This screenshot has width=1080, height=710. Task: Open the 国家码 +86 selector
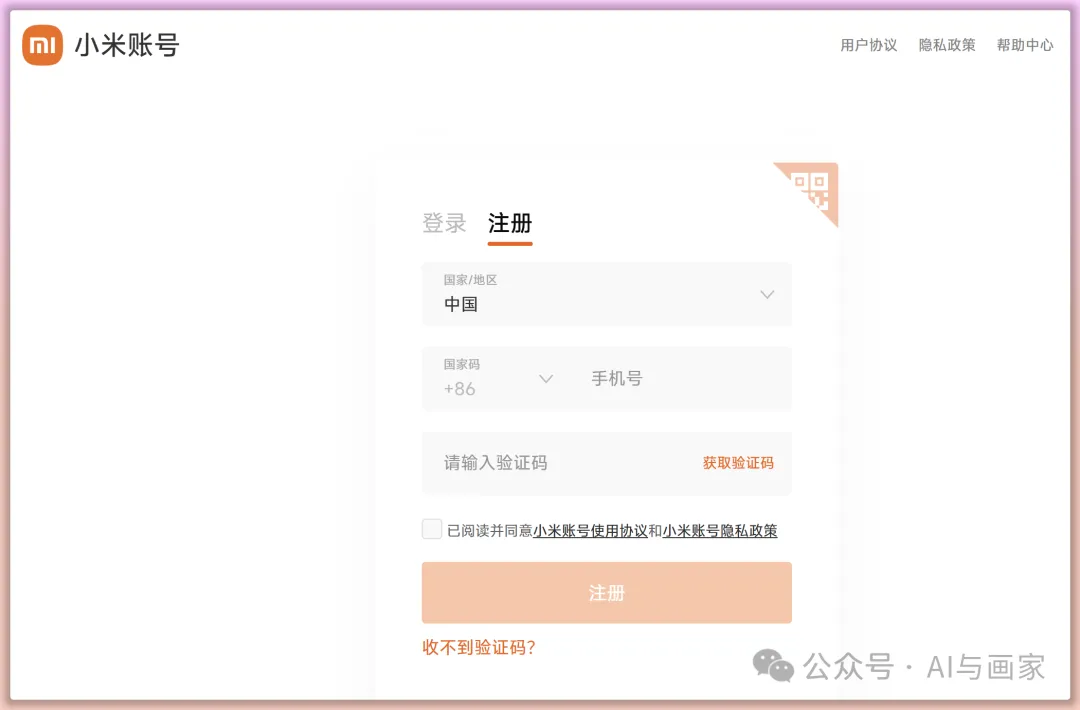499,378
